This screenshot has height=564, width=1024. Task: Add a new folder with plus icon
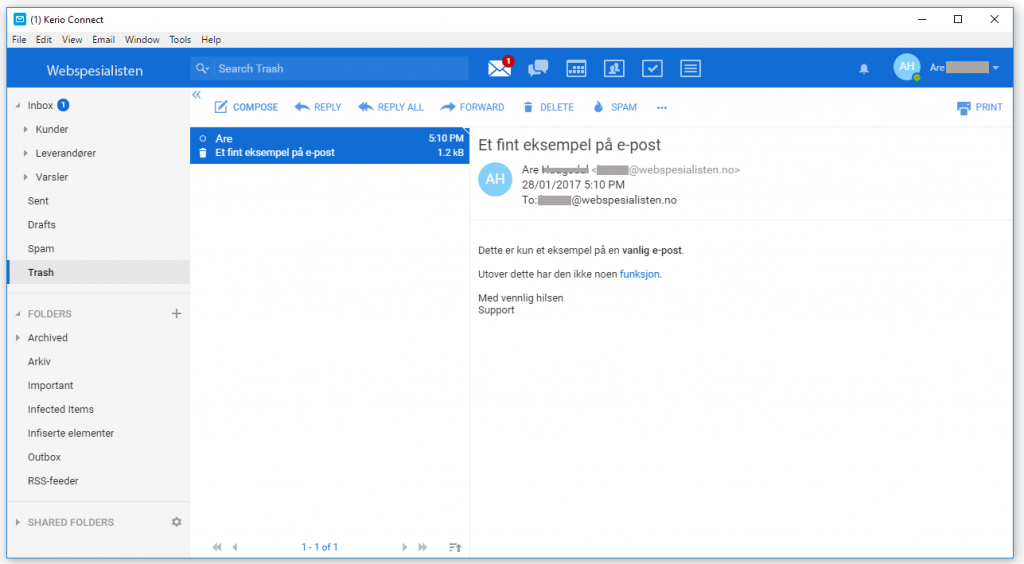click(x=177, y=314)
